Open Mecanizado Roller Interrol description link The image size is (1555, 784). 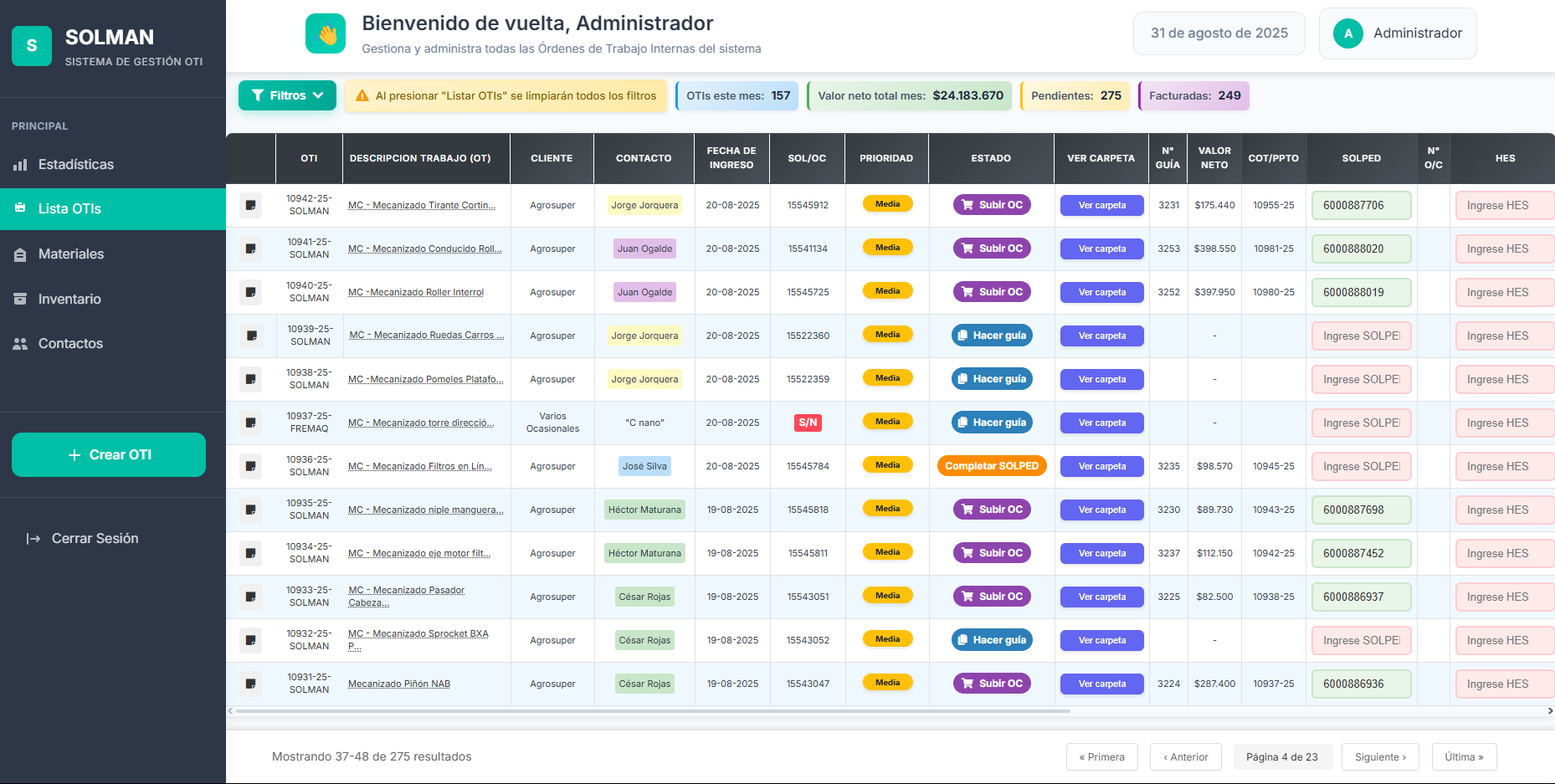[416, 292]
